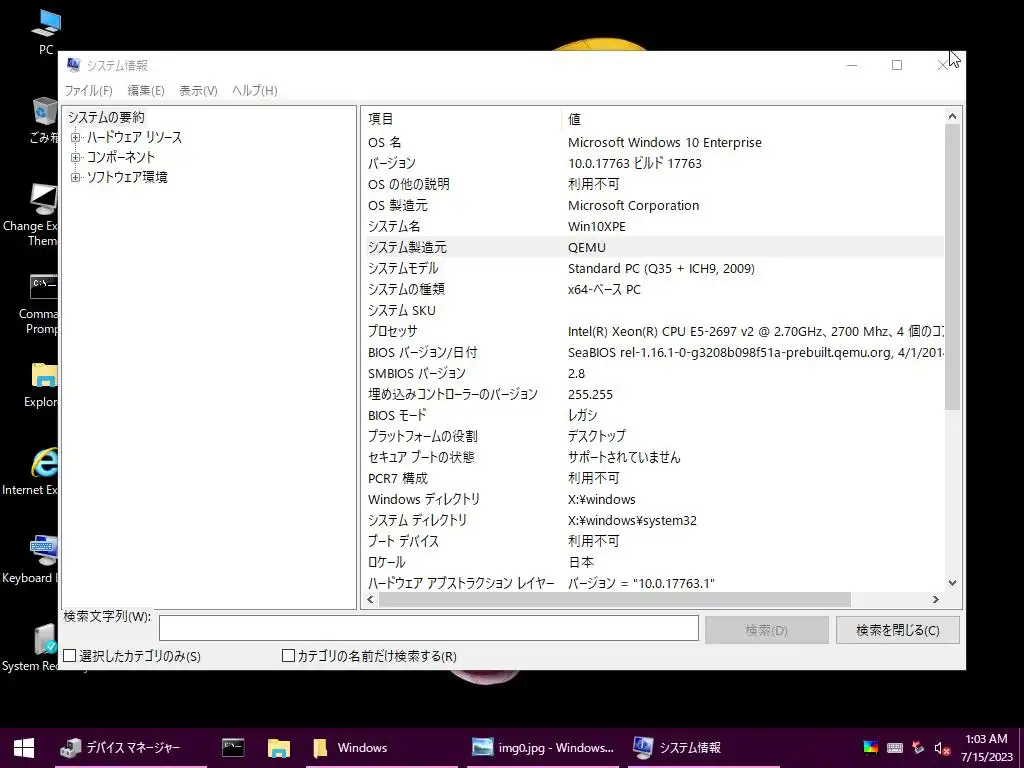Open the 編集(E) menu
This screenshot has height=768, width=1024.
tap(146, 91)
